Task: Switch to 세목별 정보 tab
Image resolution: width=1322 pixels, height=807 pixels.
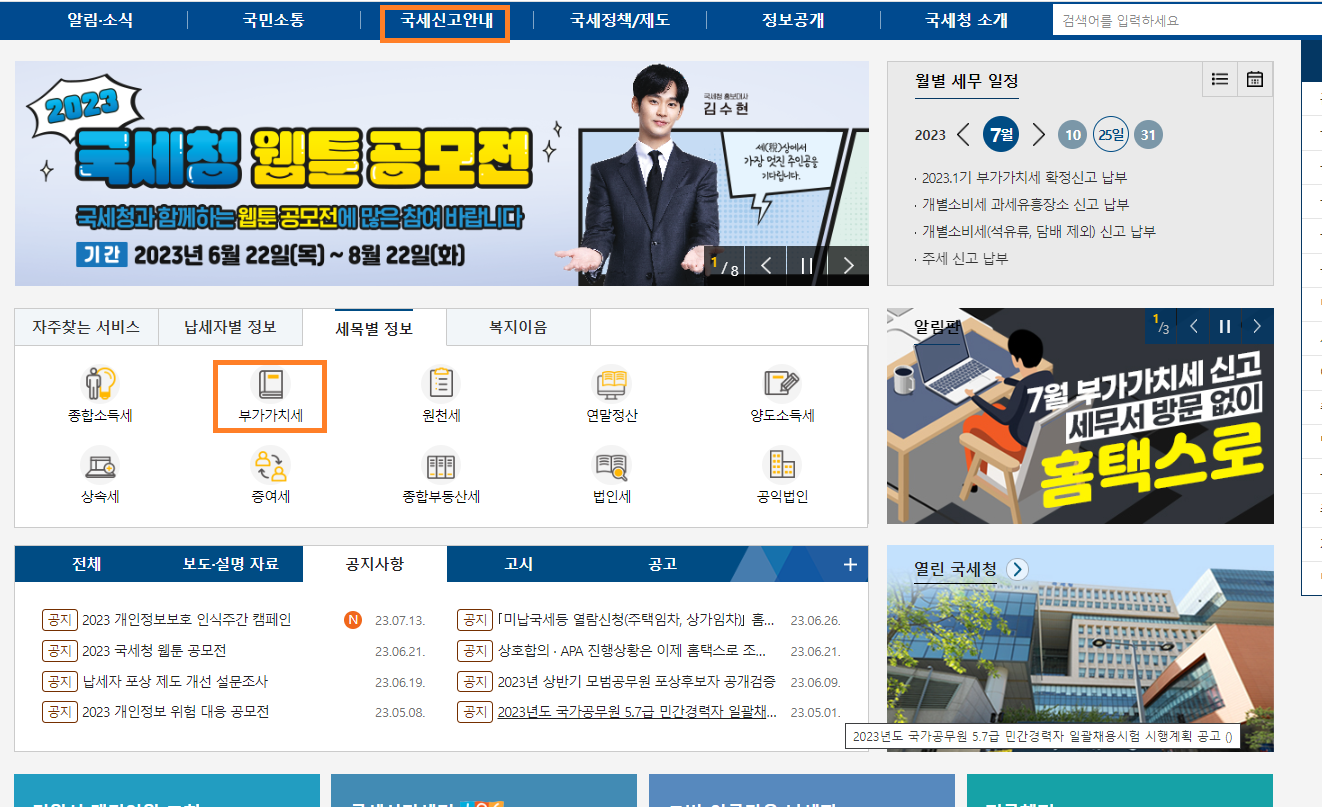Action: coord(374,327)
